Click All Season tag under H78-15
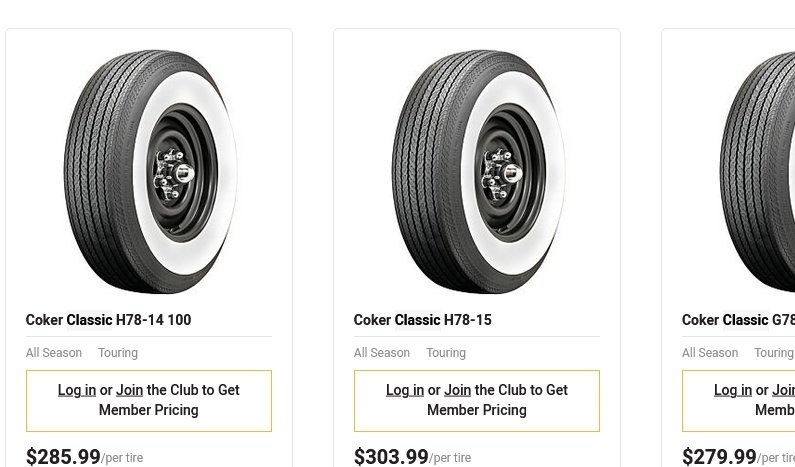795x467 pixels. pyautogui.click(x=382, y=353)
